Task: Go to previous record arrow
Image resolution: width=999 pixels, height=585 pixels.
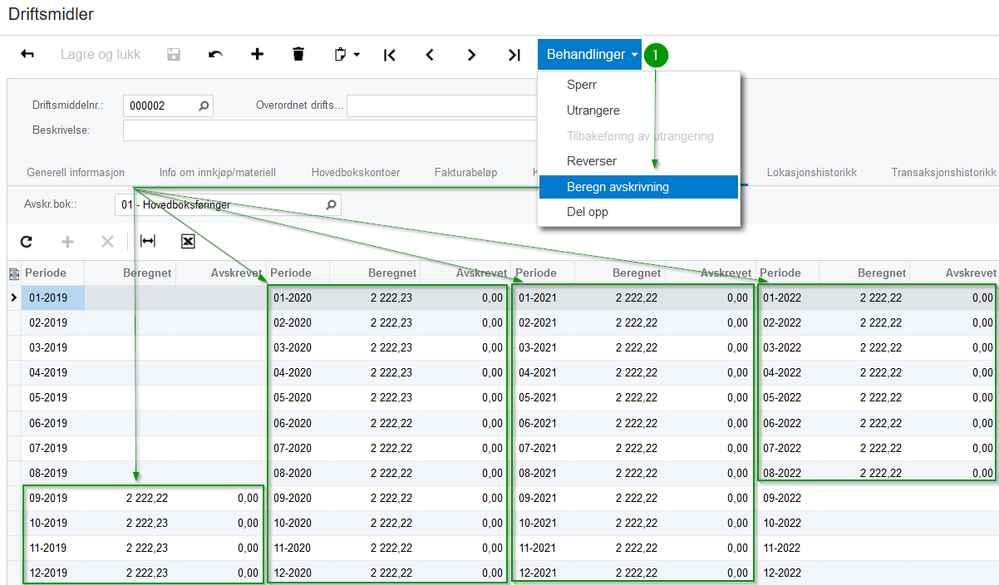Action: 430,55
